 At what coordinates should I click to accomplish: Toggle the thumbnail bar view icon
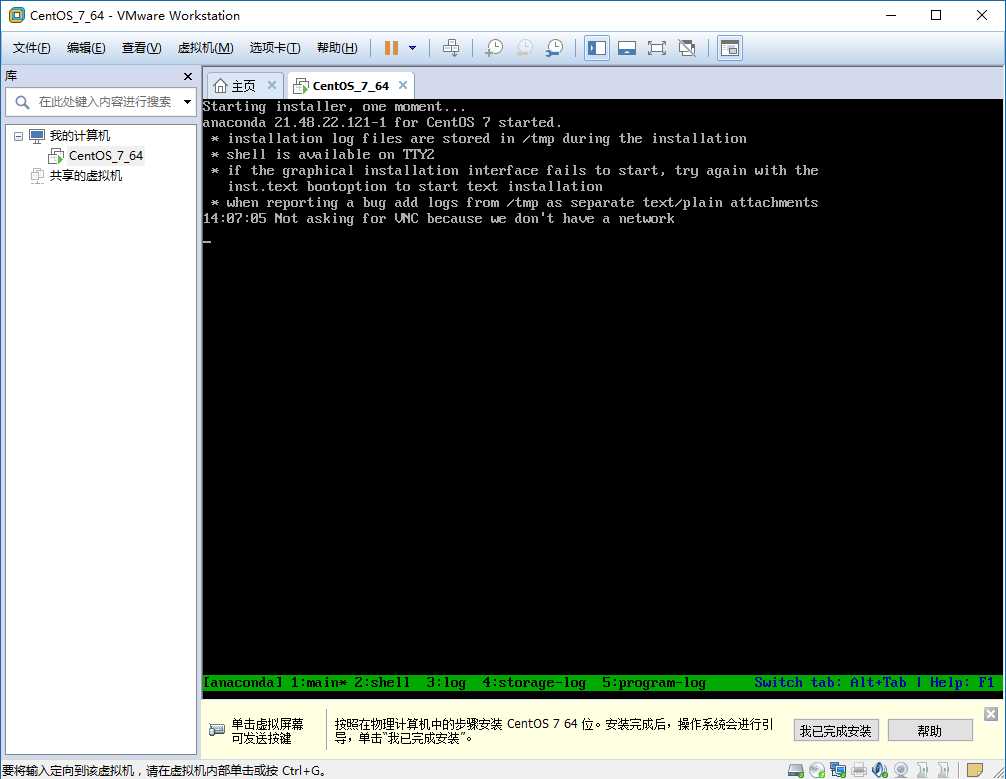[627, 48]
